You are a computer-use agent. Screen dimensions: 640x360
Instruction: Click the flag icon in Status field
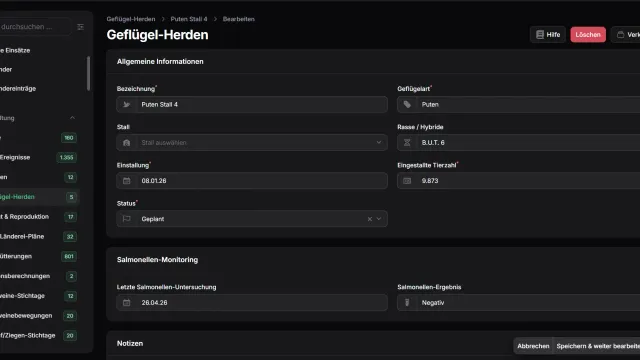click(127, 219)
